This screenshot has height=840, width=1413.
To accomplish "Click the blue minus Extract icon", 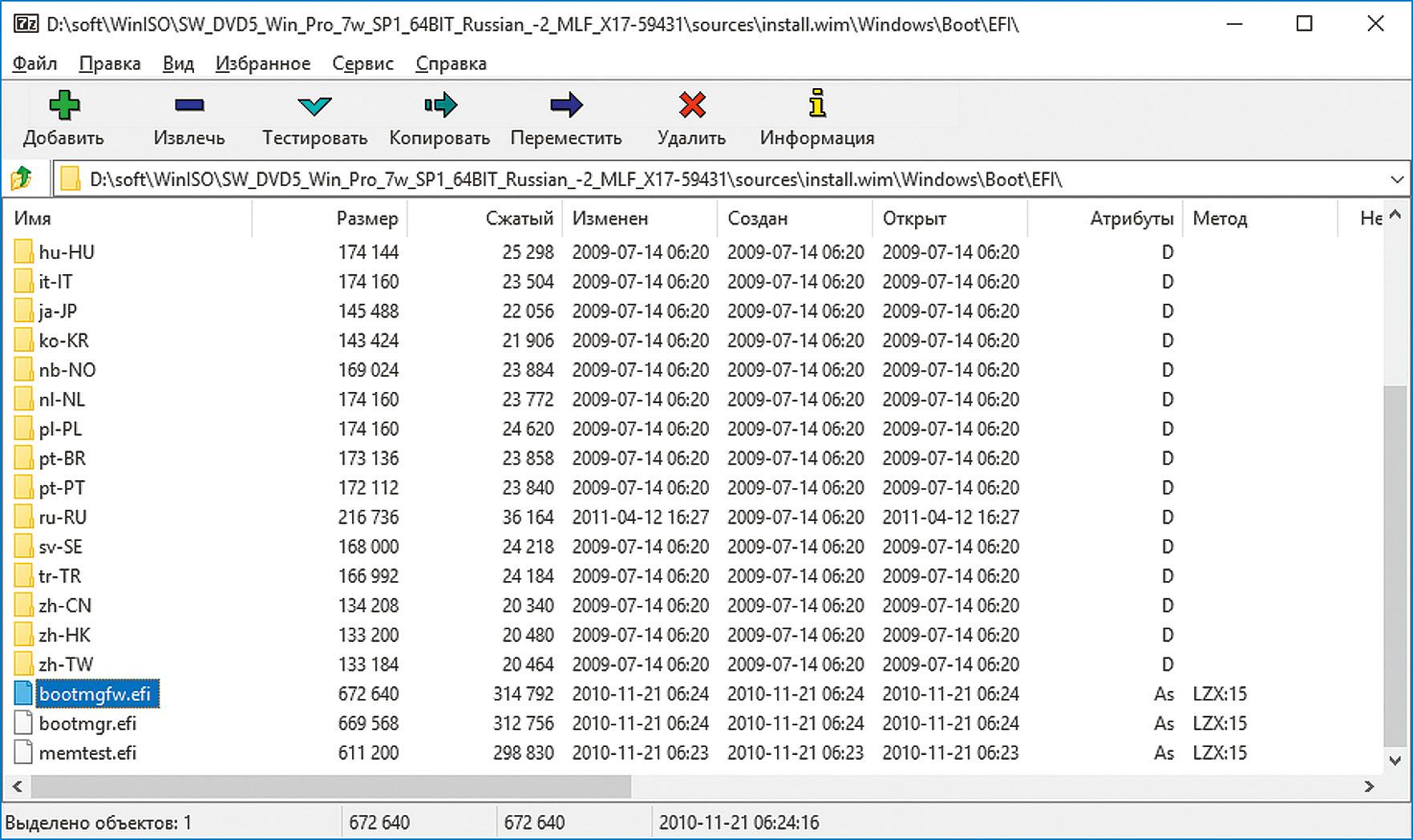I will (189, 105).
